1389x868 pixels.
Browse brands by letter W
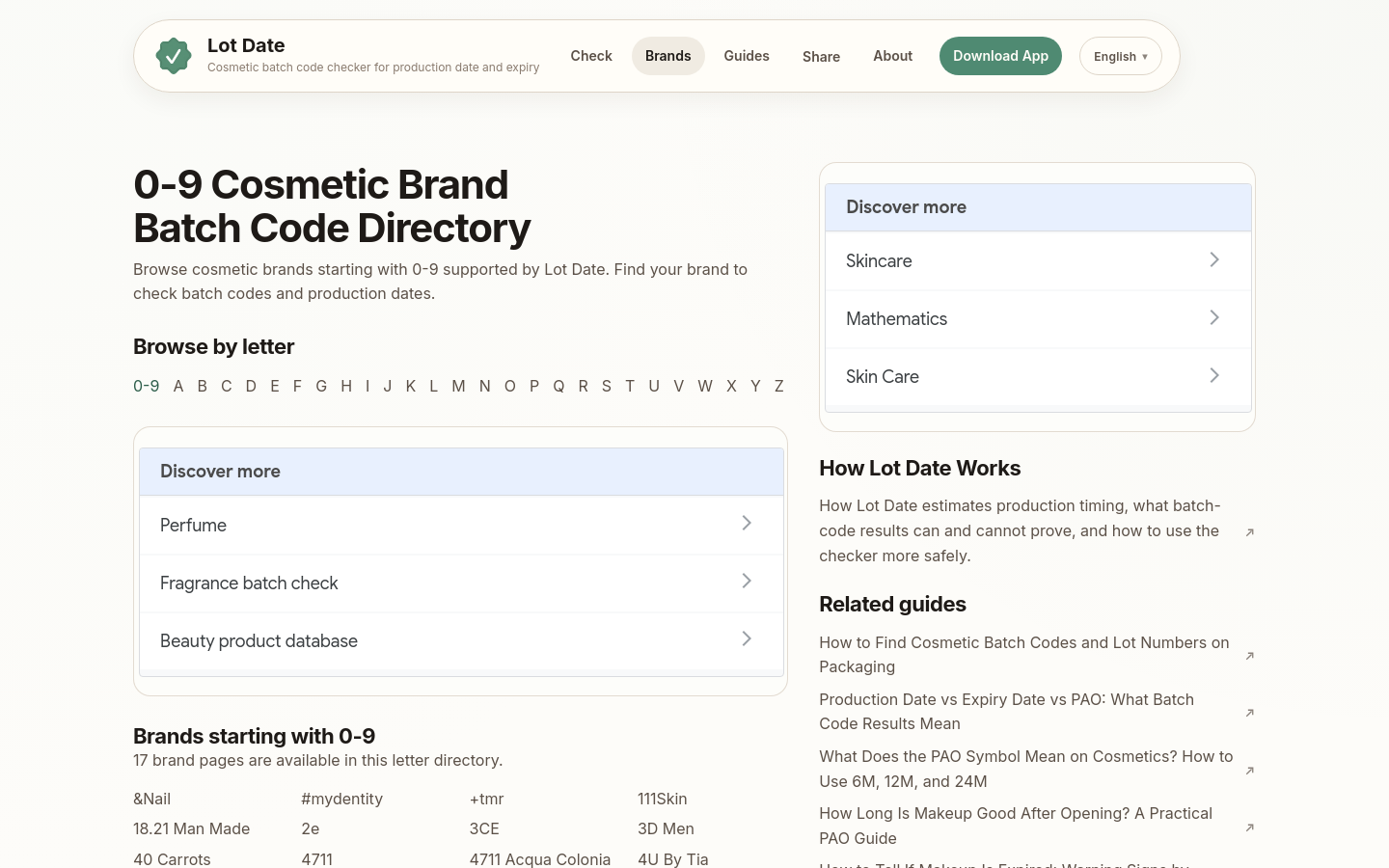tap(705, 386)
